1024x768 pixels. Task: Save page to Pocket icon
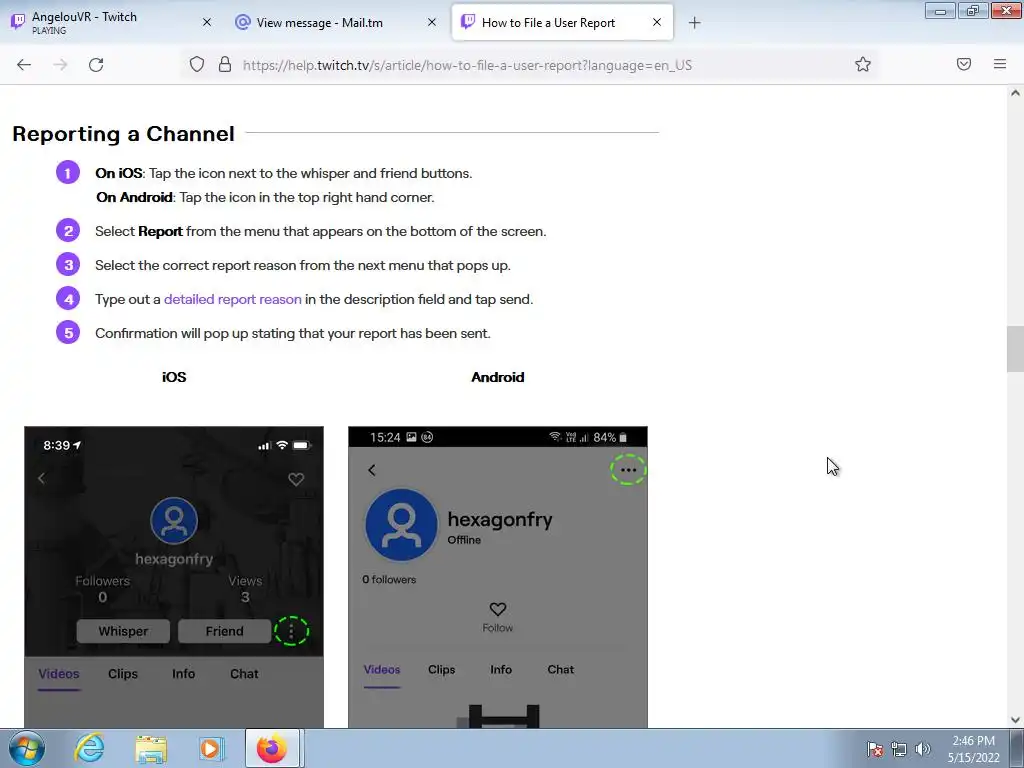coord(964,64)
